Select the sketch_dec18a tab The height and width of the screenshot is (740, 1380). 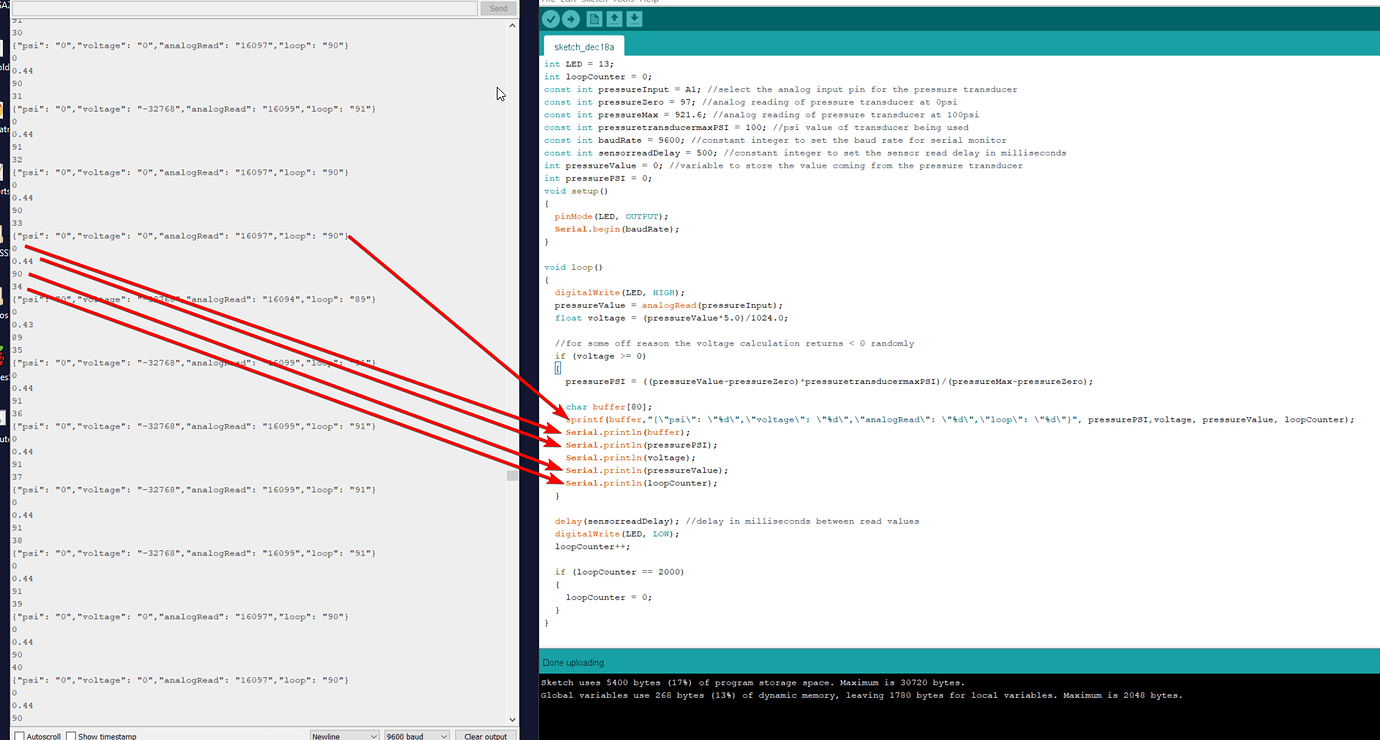point(583,45)
